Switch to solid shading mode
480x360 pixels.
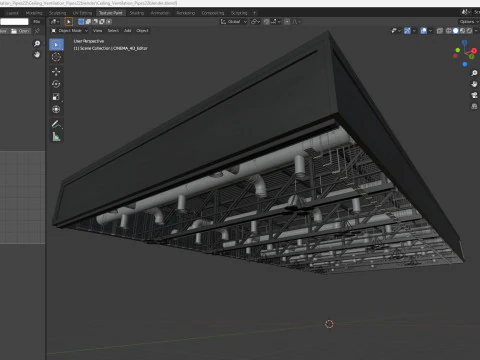[x=456, y=31]
